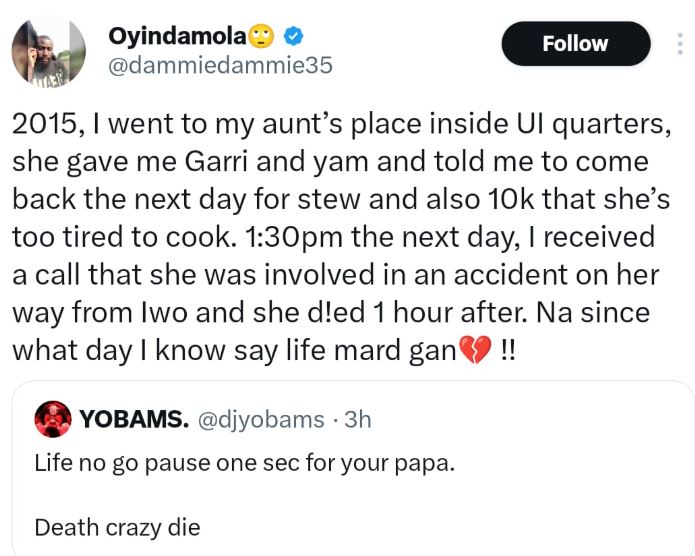
Task: Click the blue verified badge
Action: (292, 37)
